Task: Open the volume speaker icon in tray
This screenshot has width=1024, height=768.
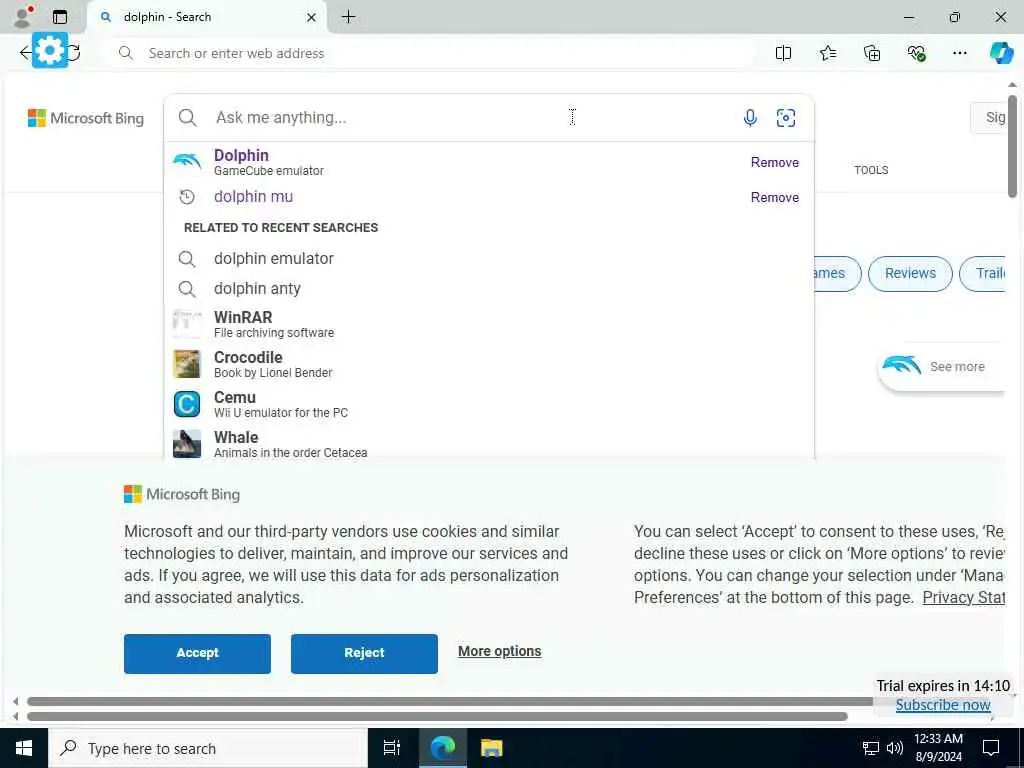Action: [895, 748]
